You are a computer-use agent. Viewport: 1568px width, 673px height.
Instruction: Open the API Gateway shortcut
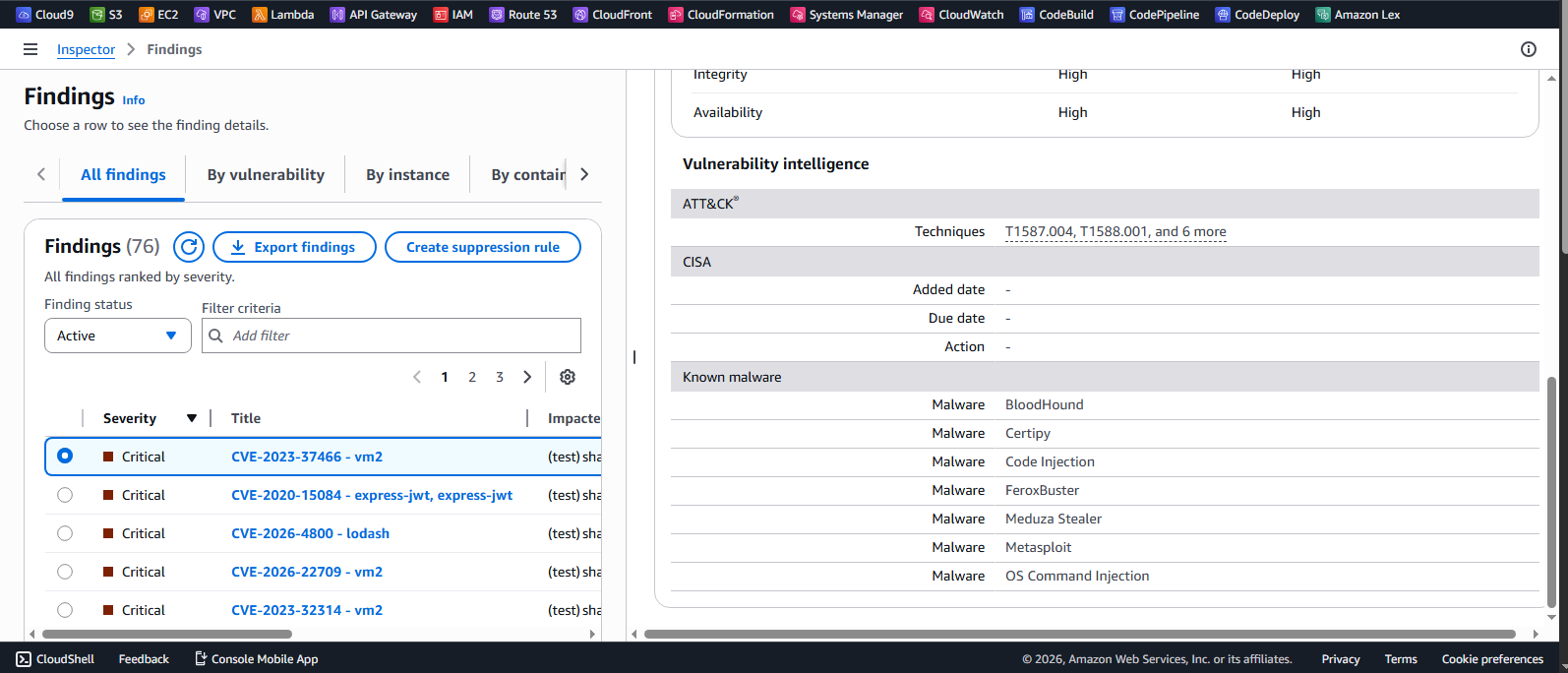tap(374, 15)
